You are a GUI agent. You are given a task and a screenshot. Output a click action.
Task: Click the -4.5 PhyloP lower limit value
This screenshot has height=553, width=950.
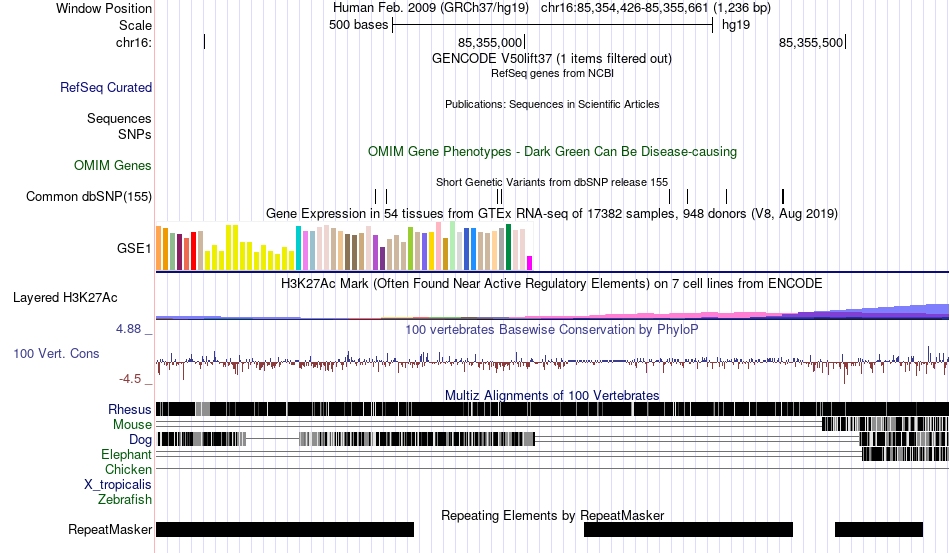(130, 379)
